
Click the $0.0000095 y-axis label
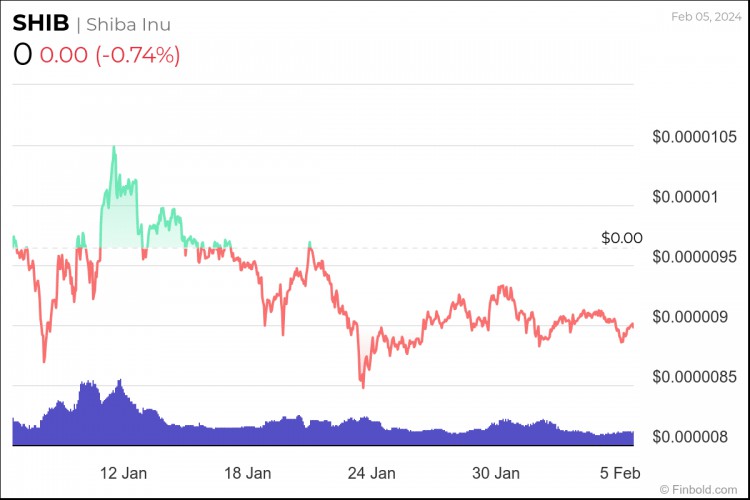coord(695,257)
